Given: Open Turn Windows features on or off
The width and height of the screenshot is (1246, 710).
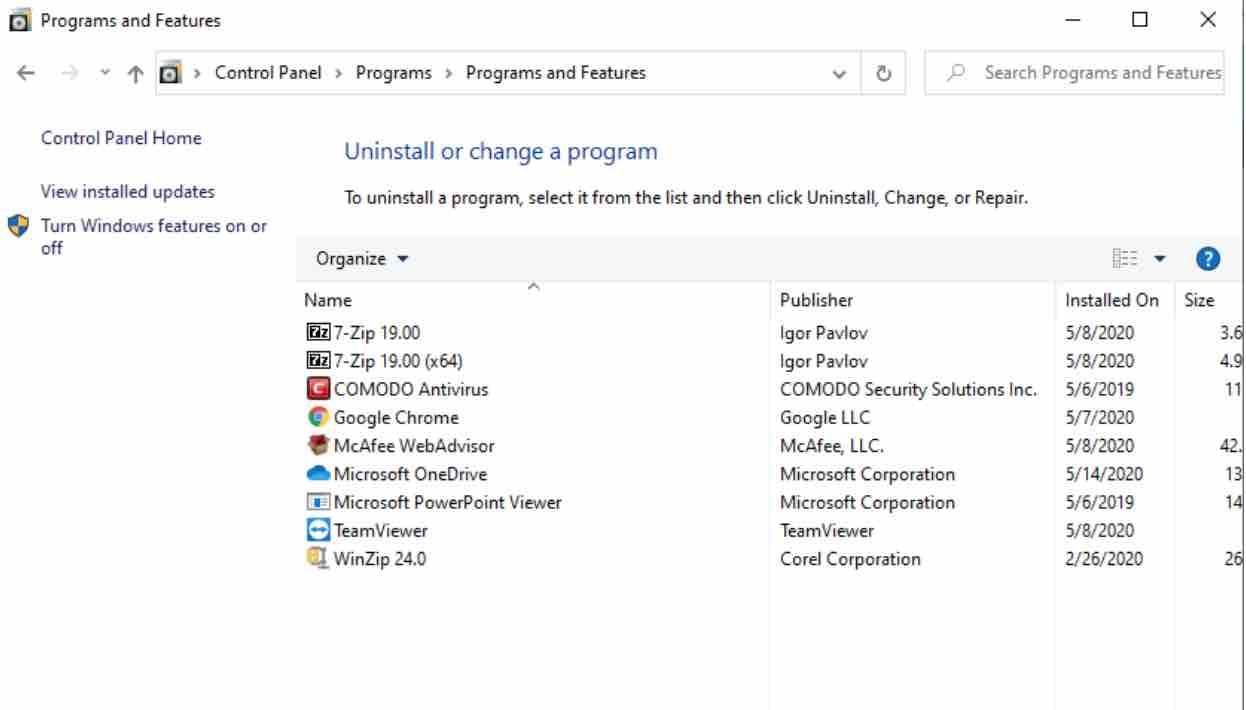Looking at the screenshot, I should coord(153,237).
